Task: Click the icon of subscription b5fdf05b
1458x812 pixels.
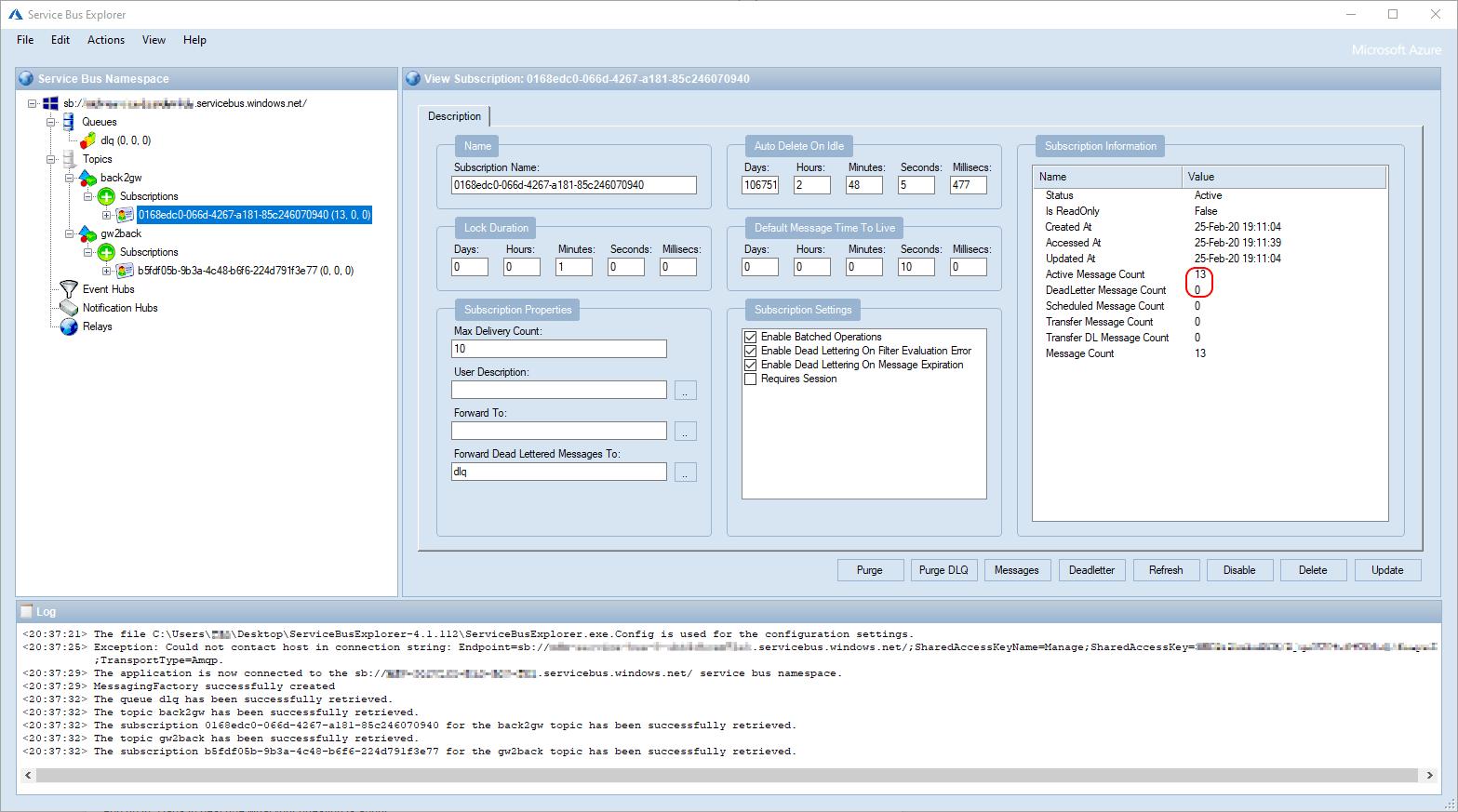Action: point(125,271)
